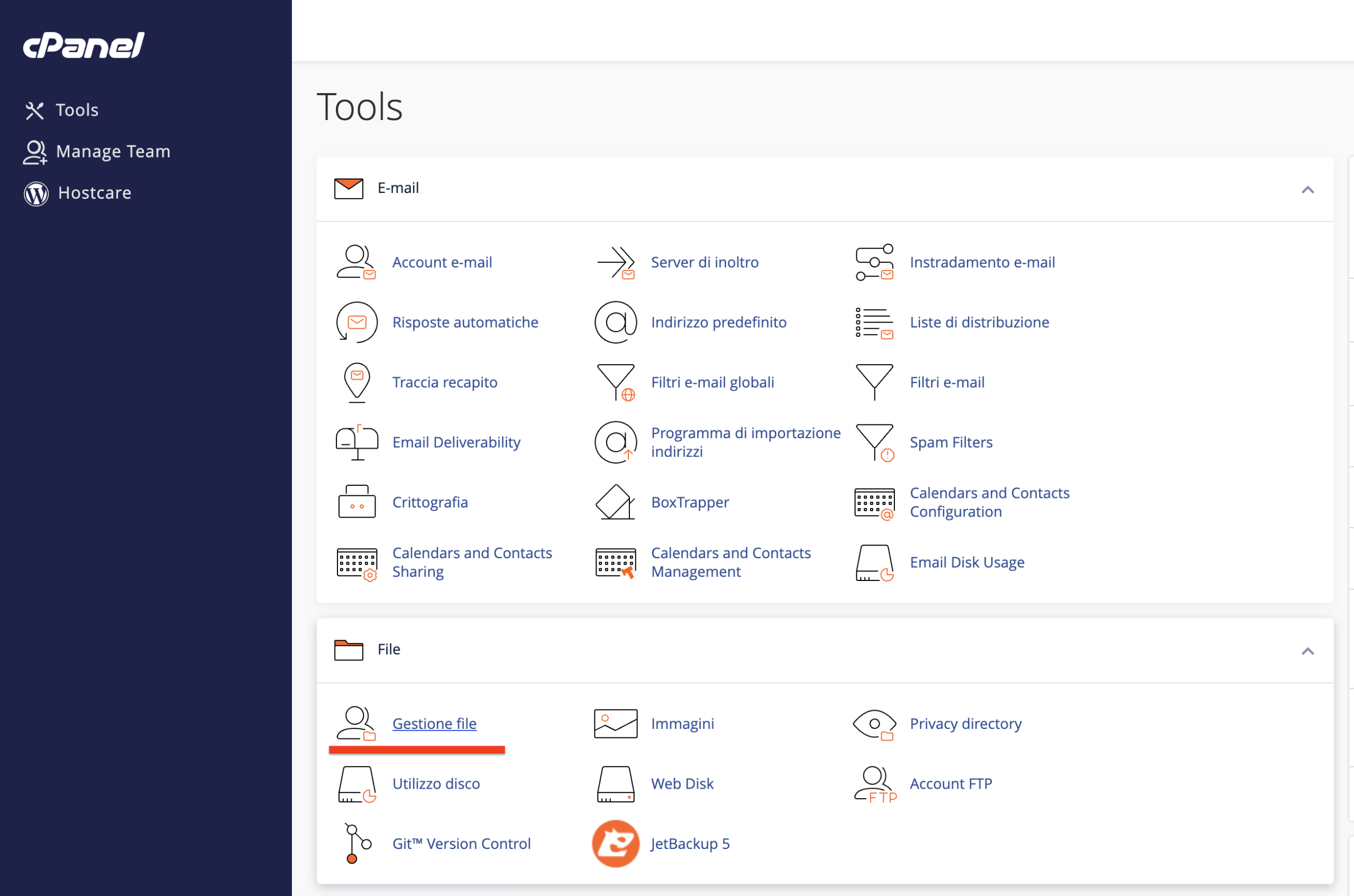The height and width of the screenshot is (896, 1354).
Task: Click Programma di importazione indirizzi icon
Action: click(616, 442)
